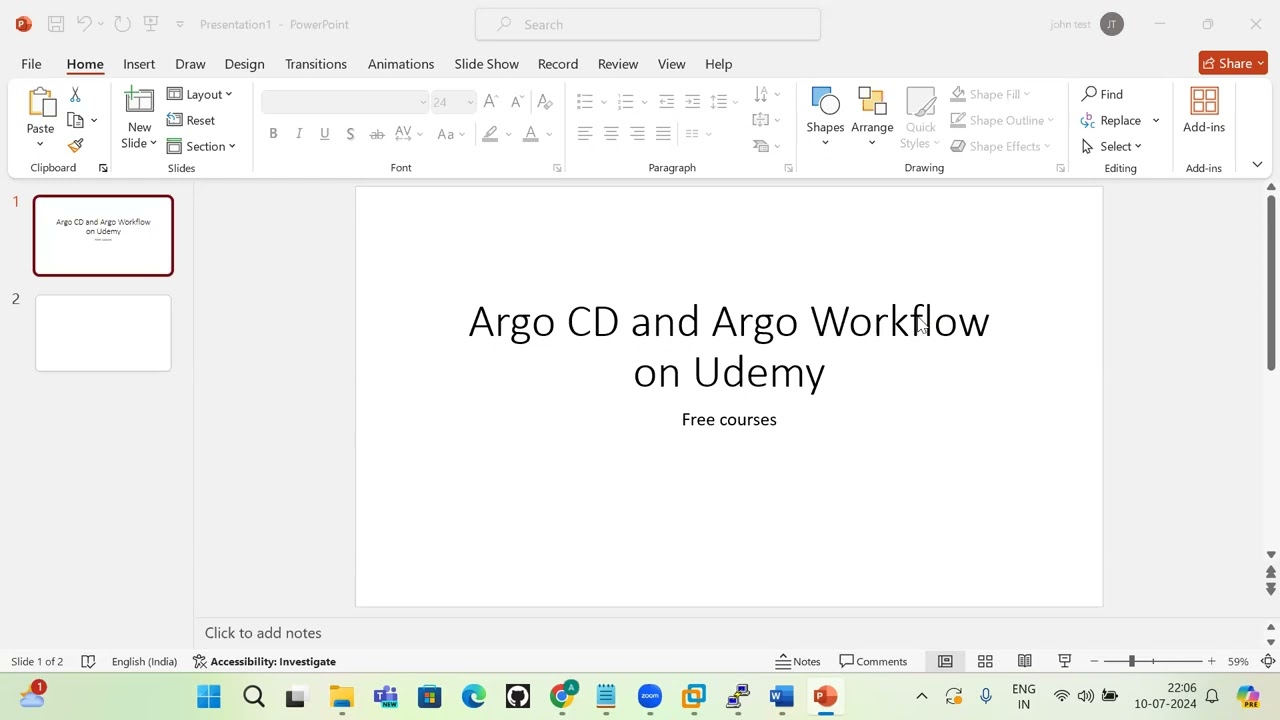Open Paragraph dialog launcher

[788, 168]
